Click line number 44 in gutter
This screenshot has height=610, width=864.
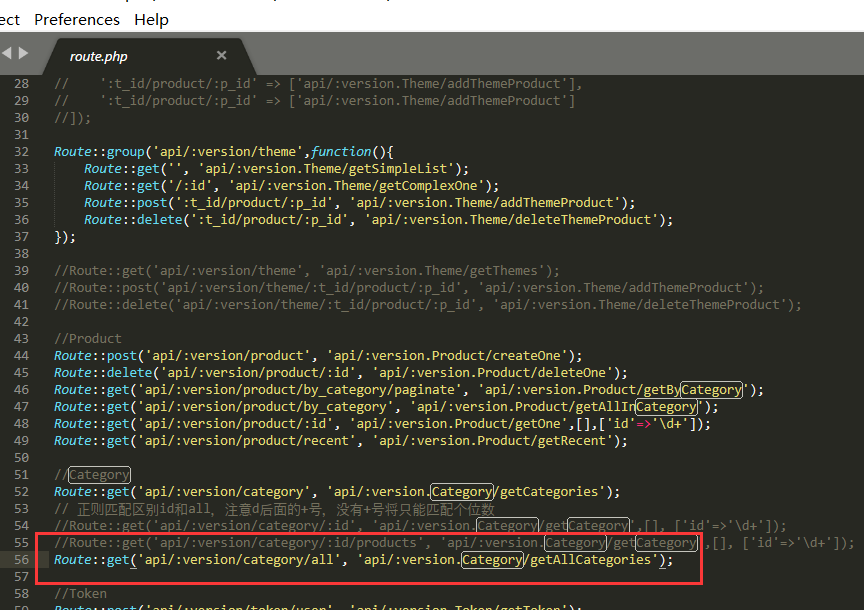click(x=21, y=356)
